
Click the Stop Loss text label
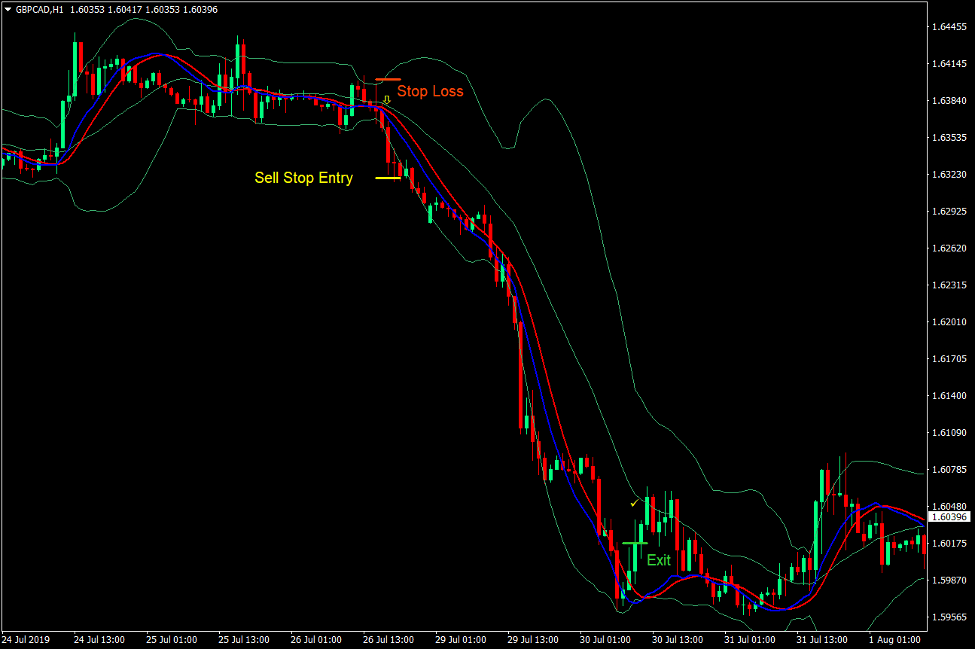pos(430,91)
